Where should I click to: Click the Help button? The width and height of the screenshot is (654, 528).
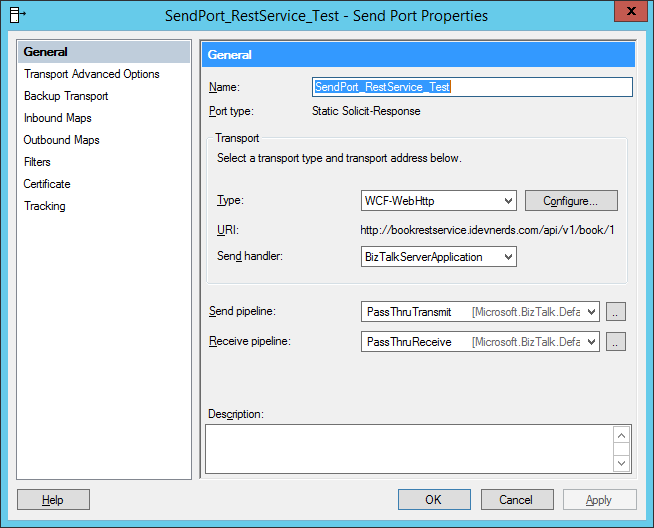click(x=53, y=500)
